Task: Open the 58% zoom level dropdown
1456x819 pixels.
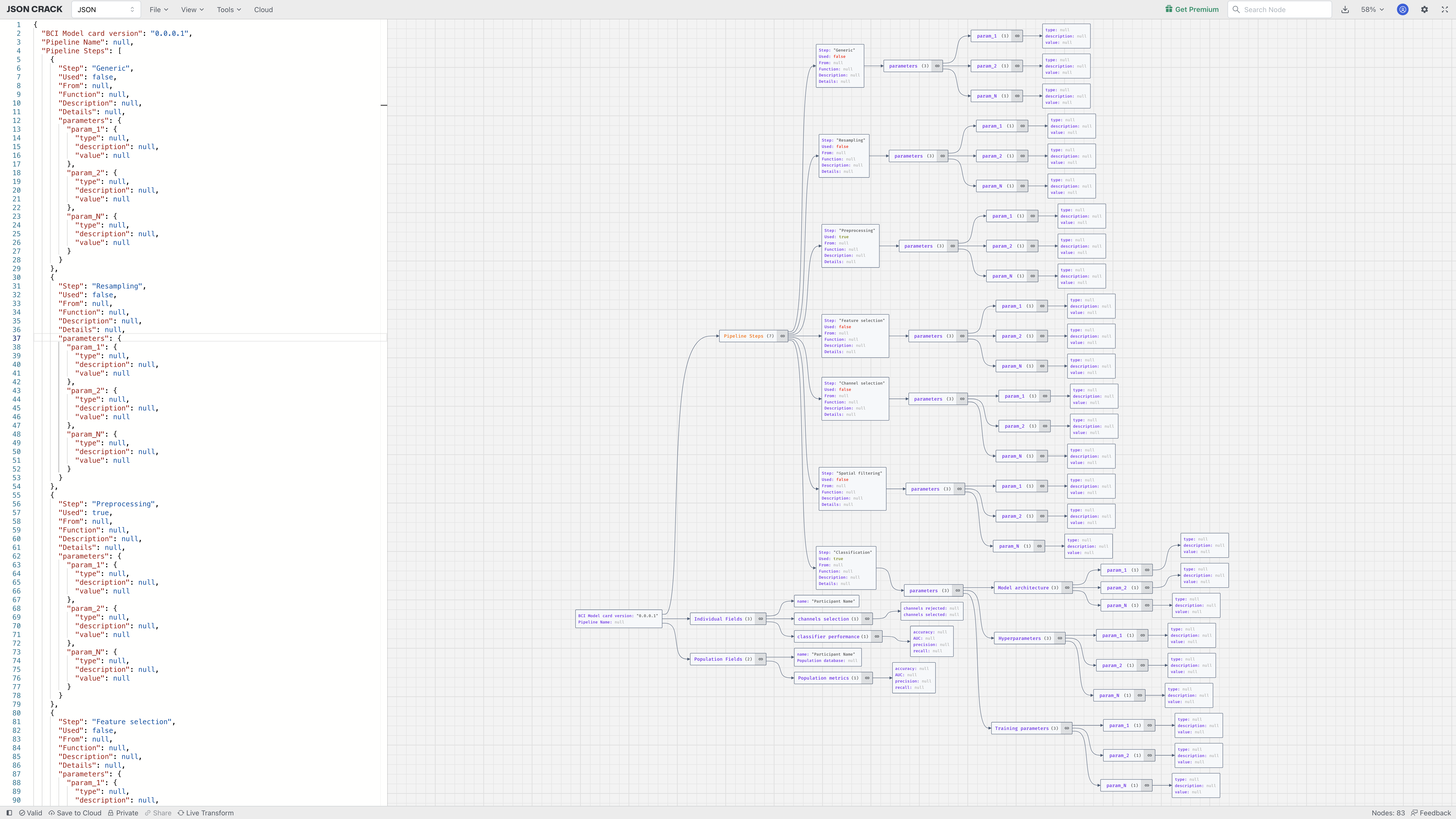Action: pyautogui.click(x=1372, y=10)
